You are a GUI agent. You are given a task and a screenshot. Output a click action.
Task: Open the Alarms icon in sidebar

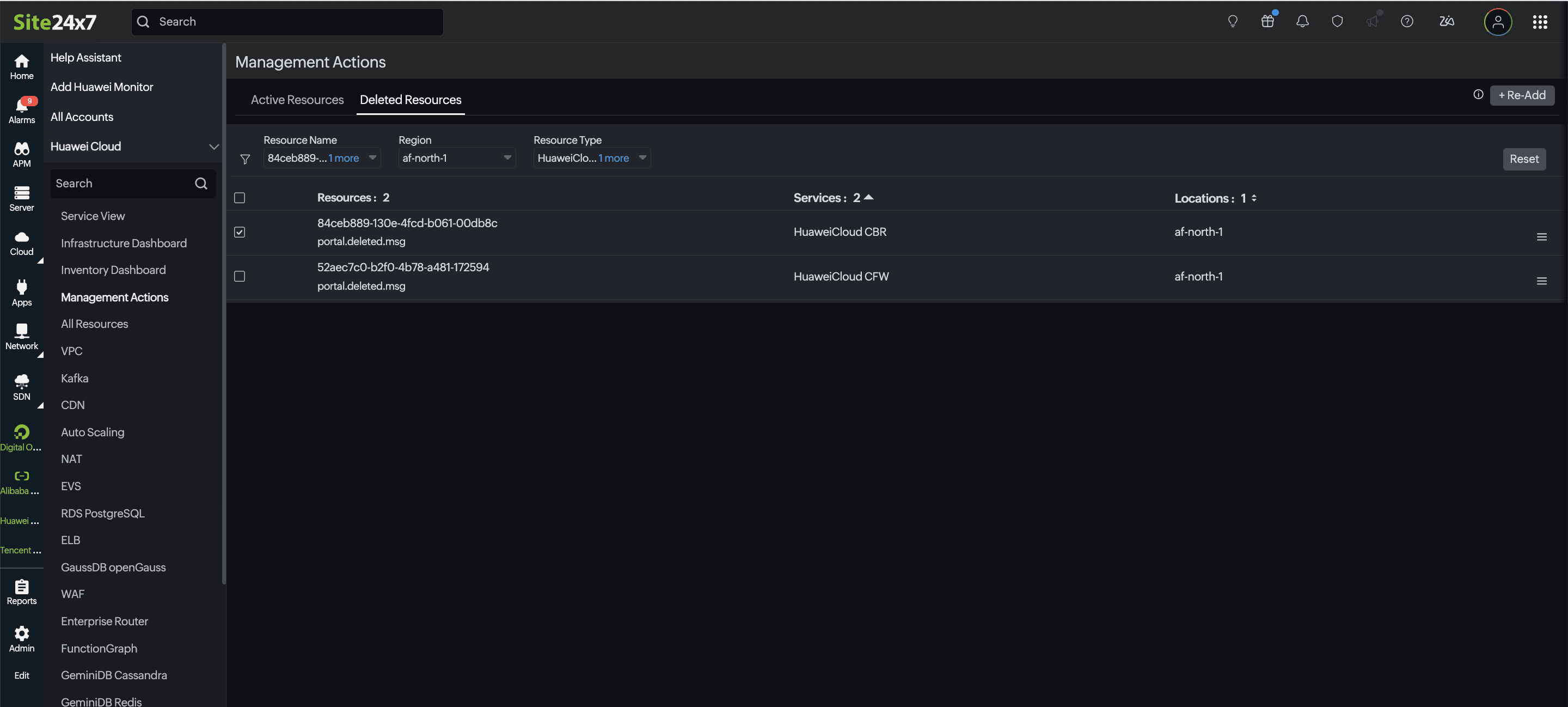pyautogui.click(x=21, y=110)
